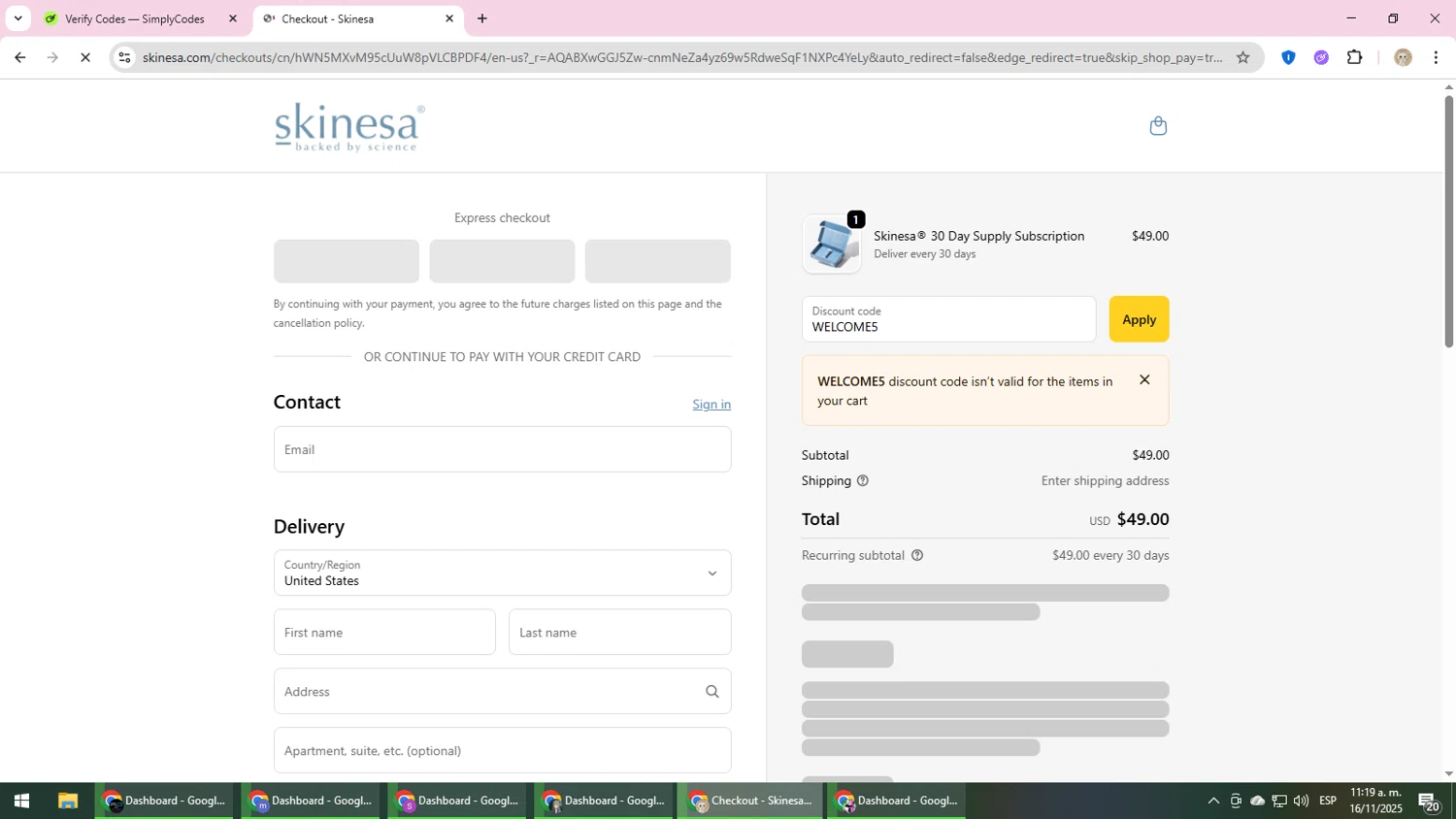Click the First name field
The width and height of the screenshot is (1456, 819).
[384, 633]
